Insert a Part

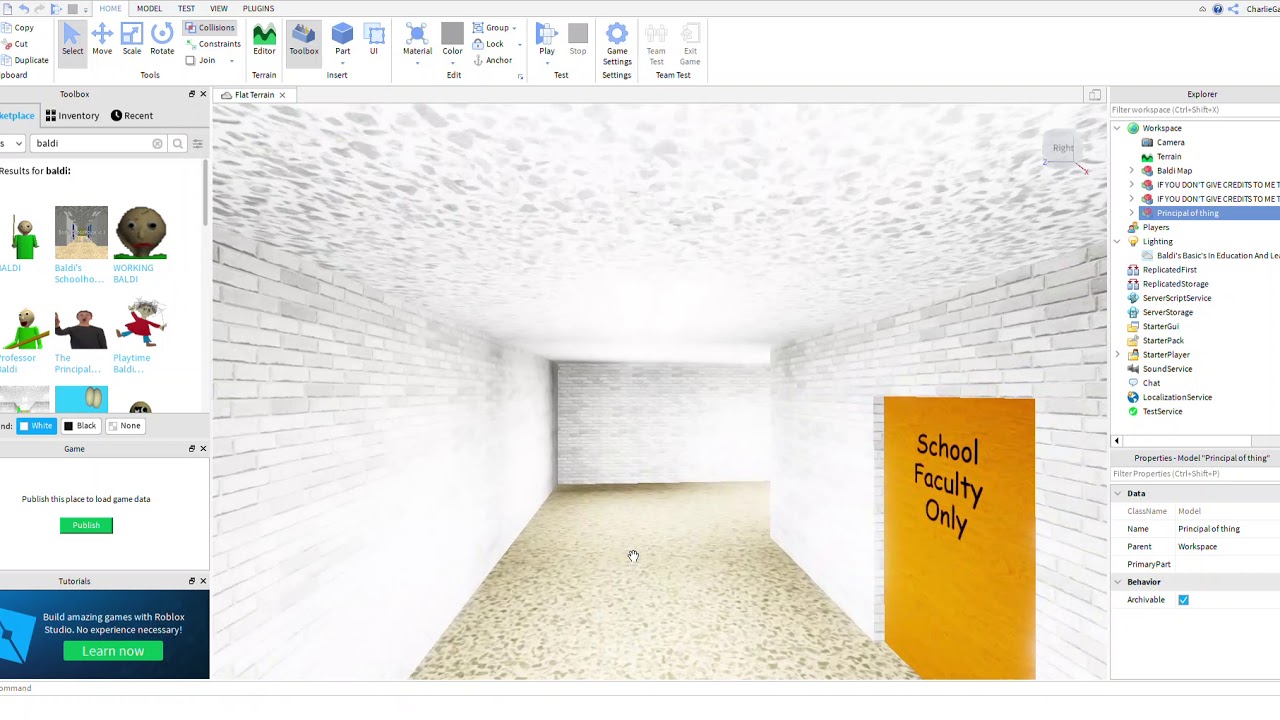click(343, 40)
